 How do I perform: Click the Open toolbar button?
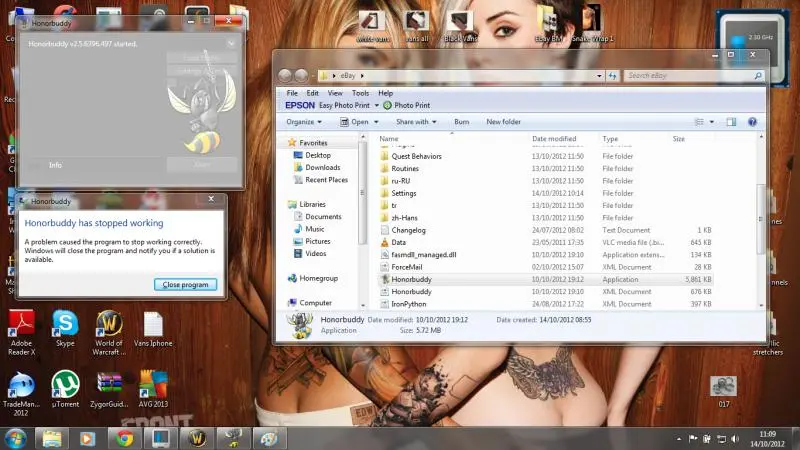pos(354,122)
